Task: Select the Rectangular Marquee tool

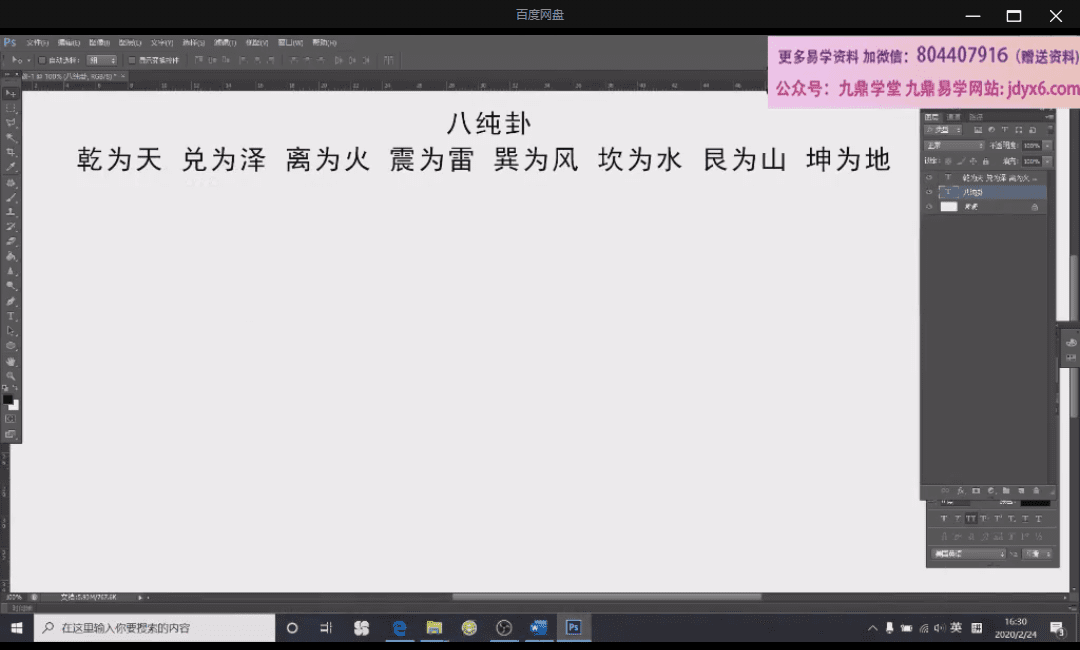Action: [x=11, y=107]
